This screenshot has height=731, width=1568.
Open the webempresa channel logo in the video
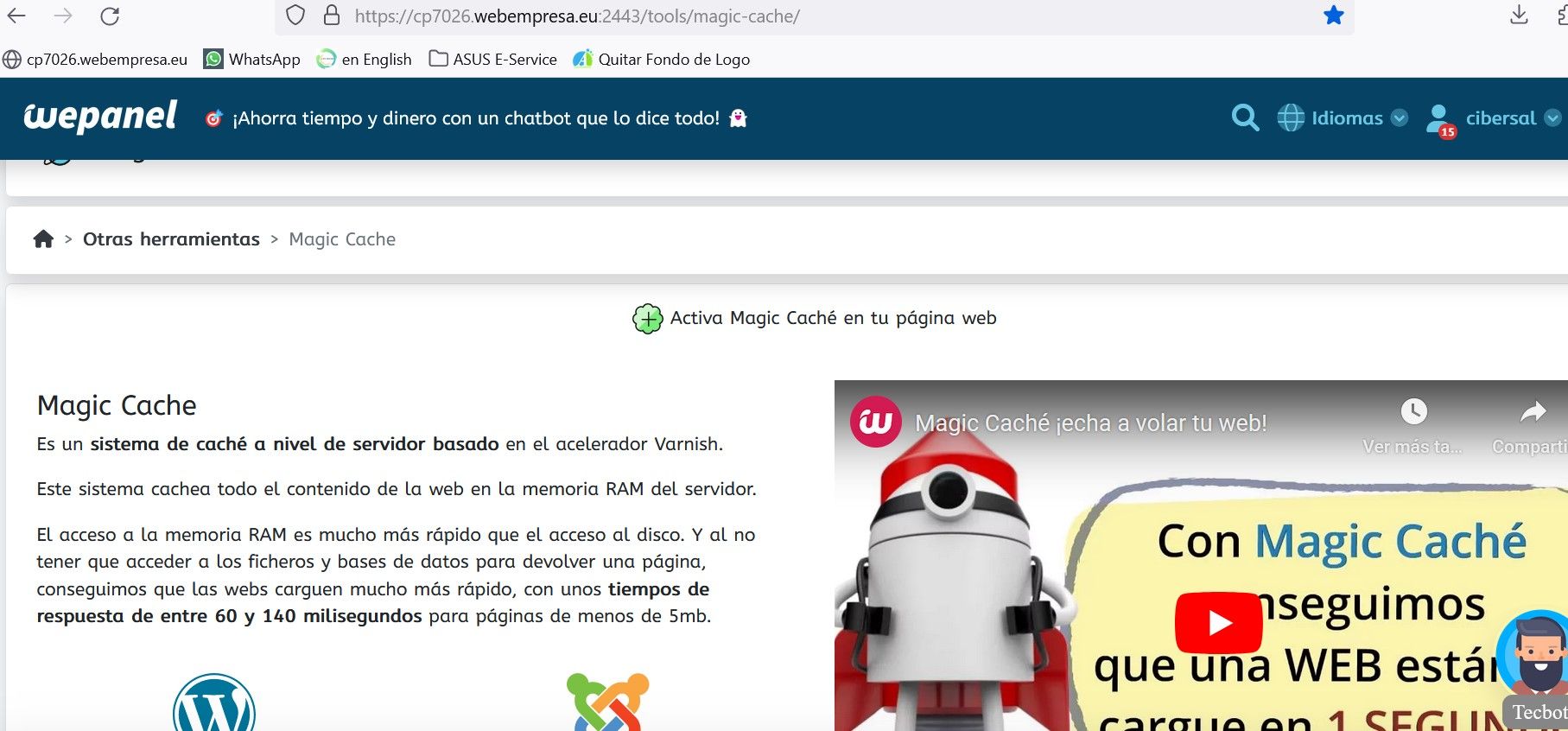tap(876, 422)
